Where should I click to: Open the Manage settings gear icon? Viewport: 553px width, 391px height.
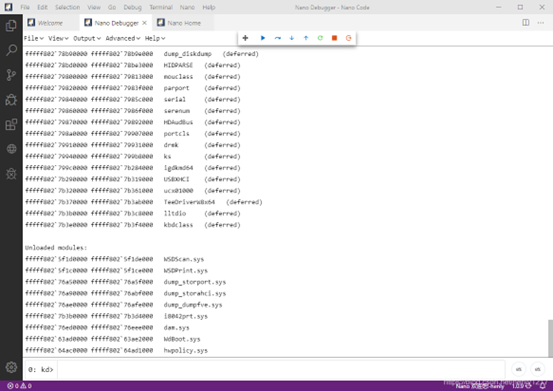[x=11, y=367]
